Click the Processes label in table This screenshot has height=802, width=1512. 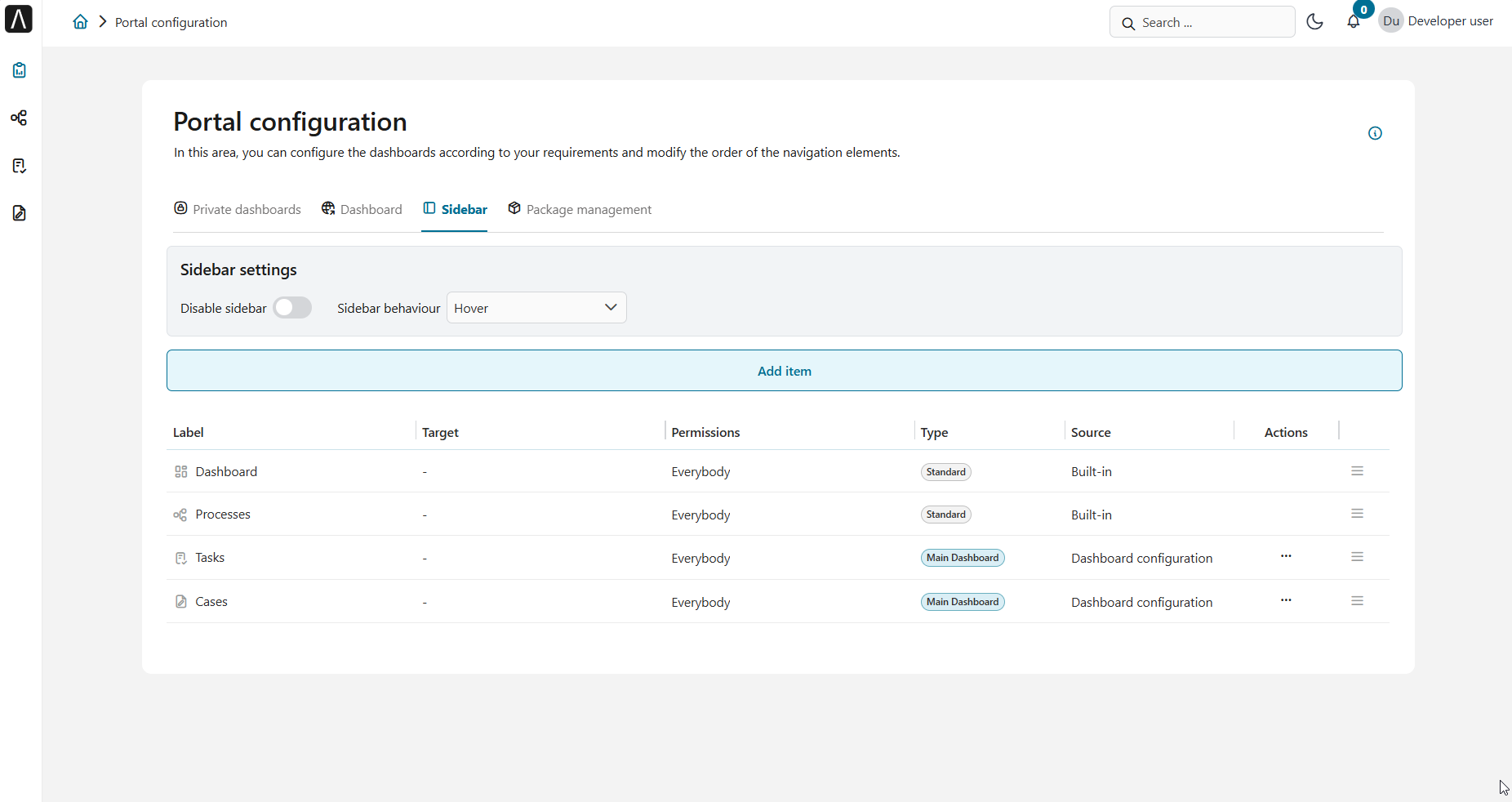pos(223,515)
